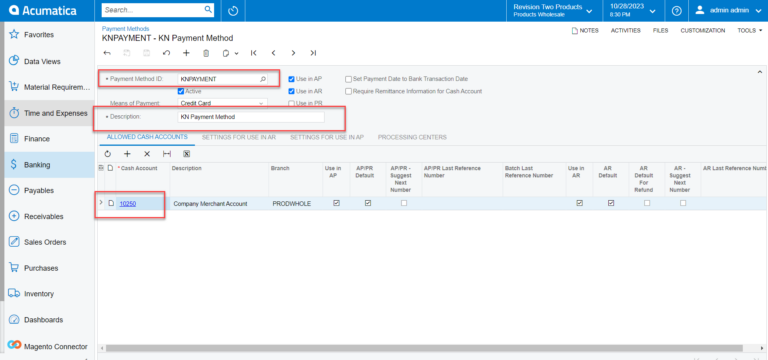This screenshot has width=768, height=360.
Task: Open the Payment Method ID lookup
Action: [263, 79]
